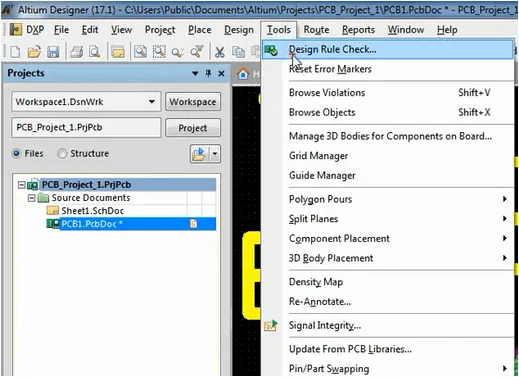This screenshot has height=377, width=519.
Task: Click the Project button
Action: click(193, 128)
